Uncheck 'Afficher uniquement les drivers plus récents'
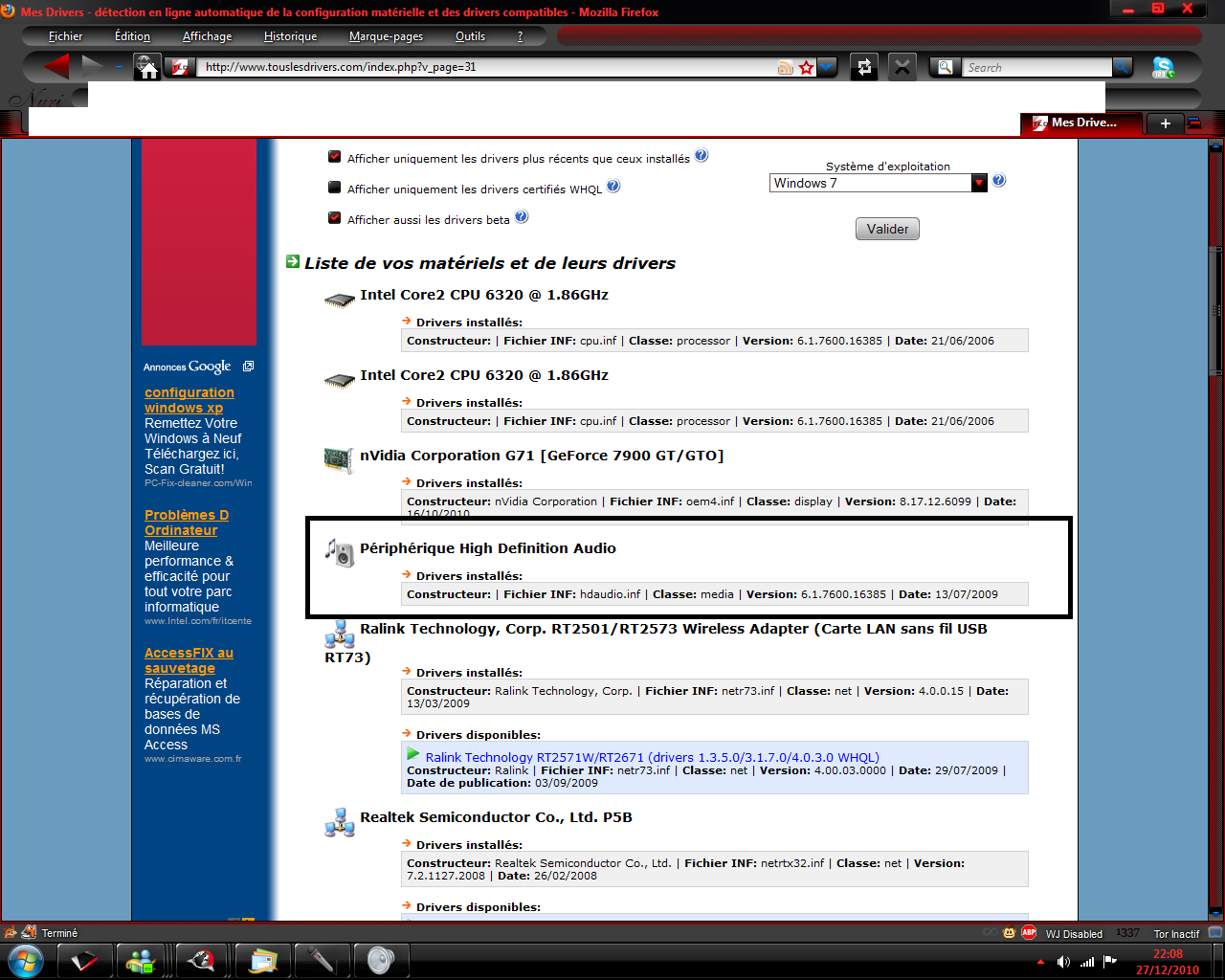The width and height of the screenshot is (1225, 980). coord(335,157)
